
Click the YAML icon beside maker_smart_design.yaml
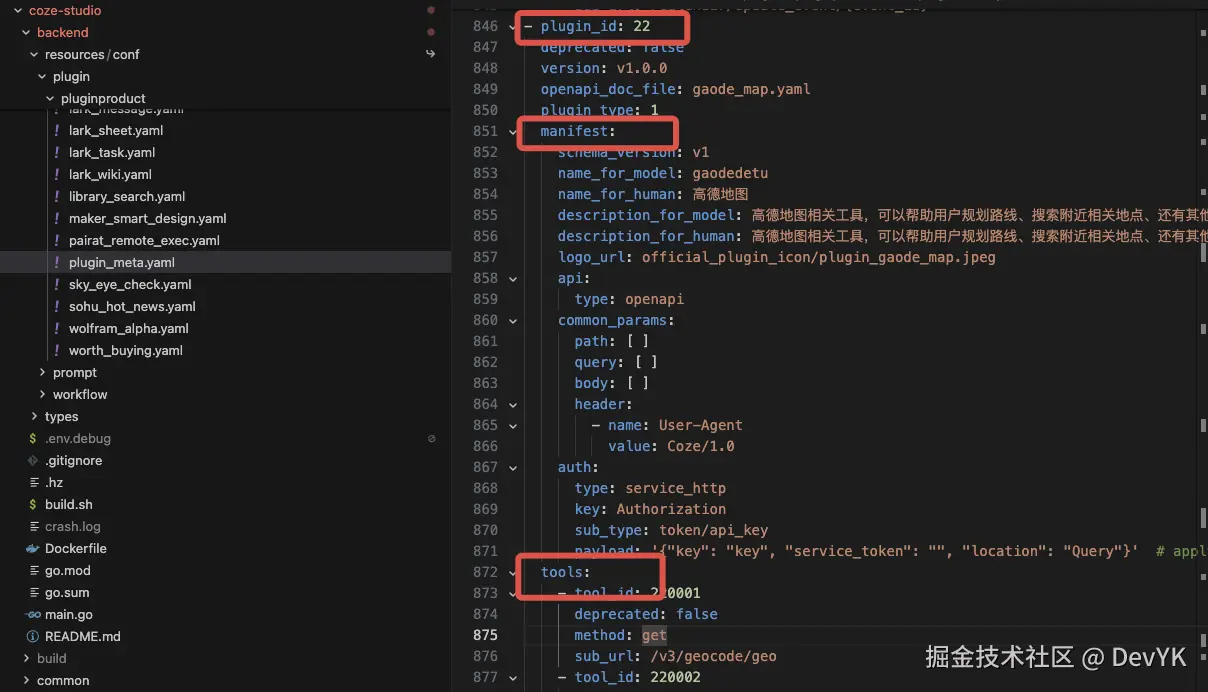pos(58,219)
